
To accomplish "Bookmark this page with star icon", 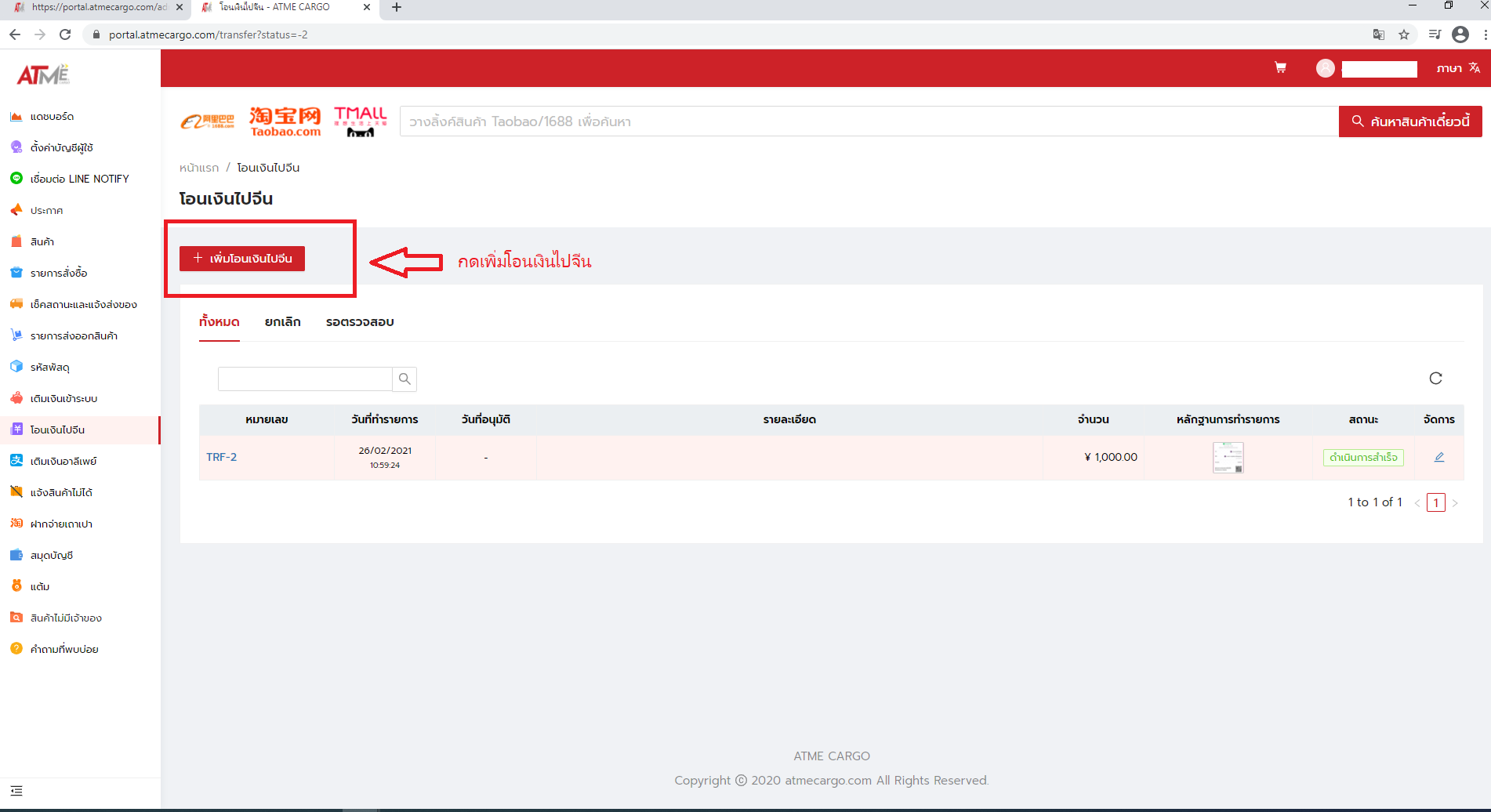I will coord(1404,34).
